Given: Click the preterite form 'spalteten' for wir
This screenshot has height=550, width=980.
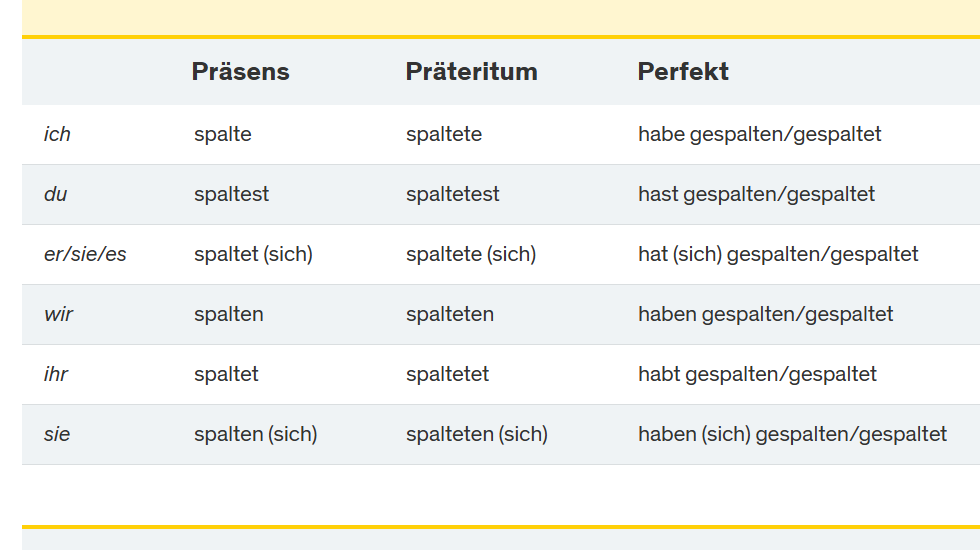Looking at the screenshot, I should [449, 314].
